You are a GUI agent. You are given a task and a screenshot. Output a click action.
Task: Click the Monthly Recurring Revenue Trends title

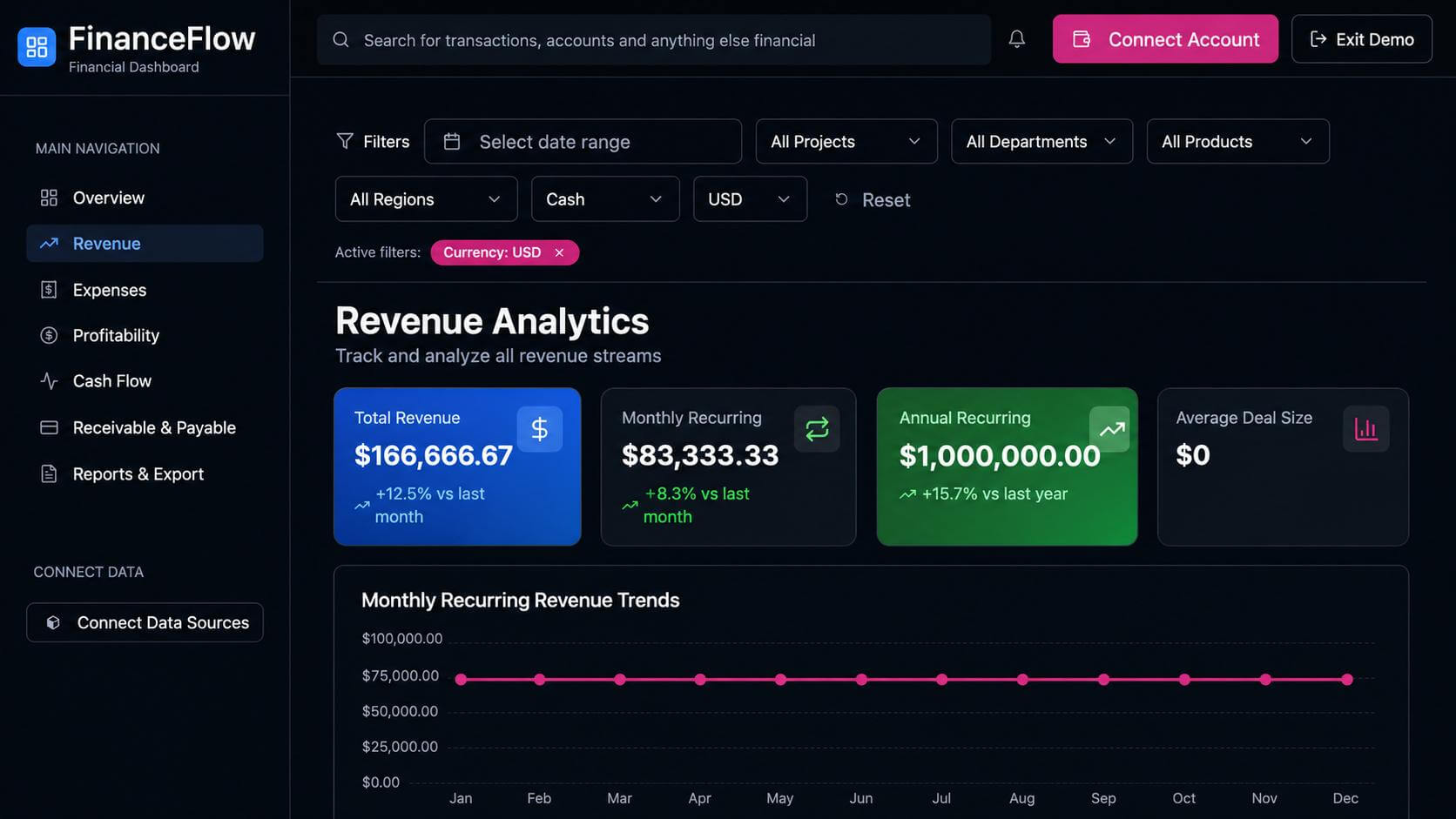[521, 600]
